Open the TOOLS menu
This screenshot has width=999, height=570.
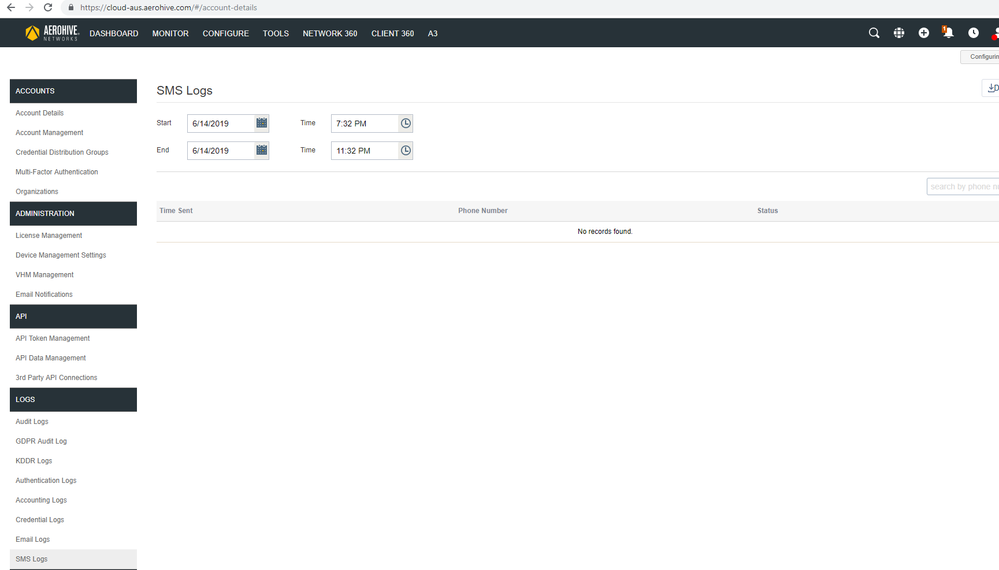[x=276, y=34]
